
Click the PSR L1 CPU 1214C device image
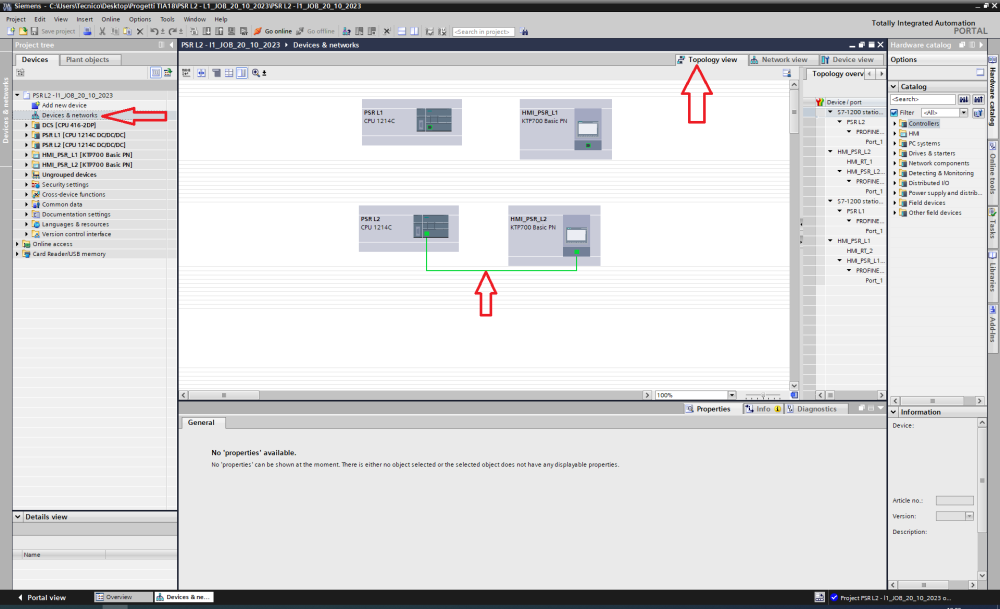point(434,120)
